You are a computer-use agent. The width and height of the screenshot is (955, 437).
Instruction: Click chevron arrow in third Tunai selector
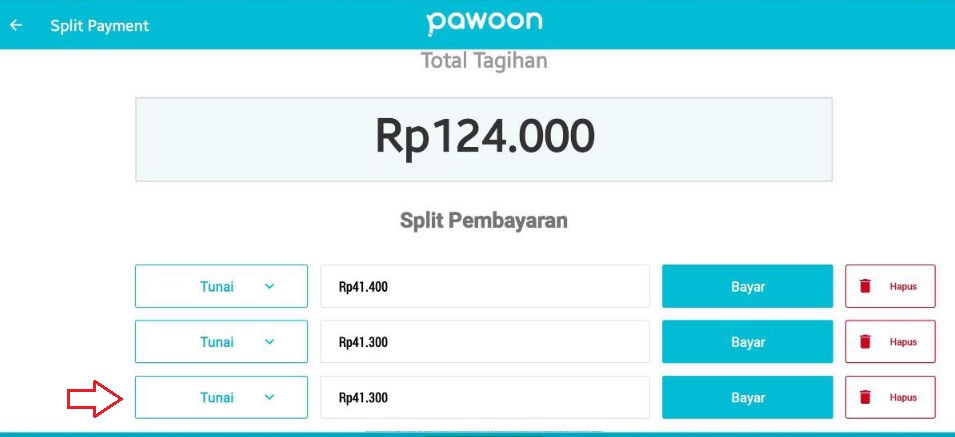pyautogui.click(x=270, y=397)
